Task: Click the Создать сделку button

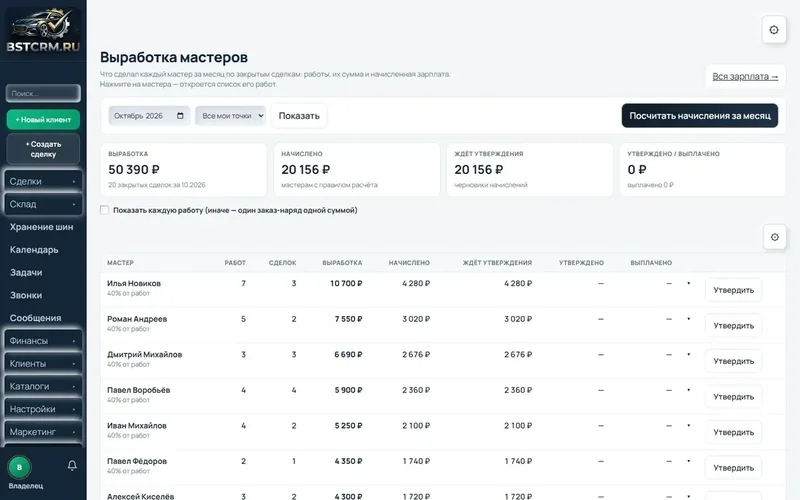Action: tap(43, 149)
